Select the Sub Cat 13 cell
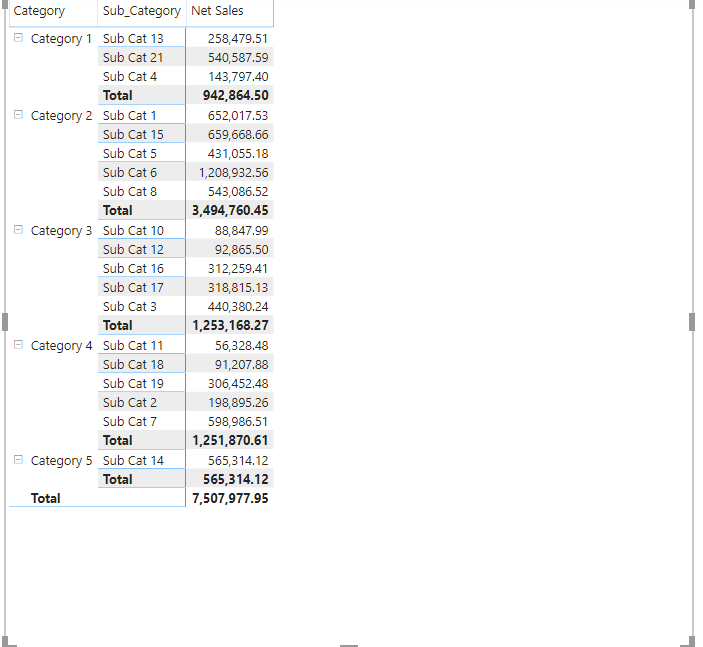Screen dimensions: 703x647 point(141,39)
